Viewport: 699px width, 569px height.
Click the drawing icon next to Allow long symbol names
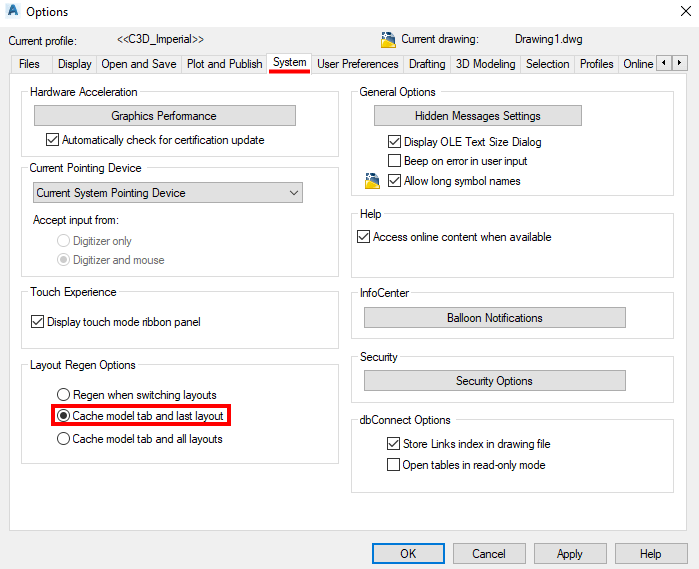(x=372, y=181)
